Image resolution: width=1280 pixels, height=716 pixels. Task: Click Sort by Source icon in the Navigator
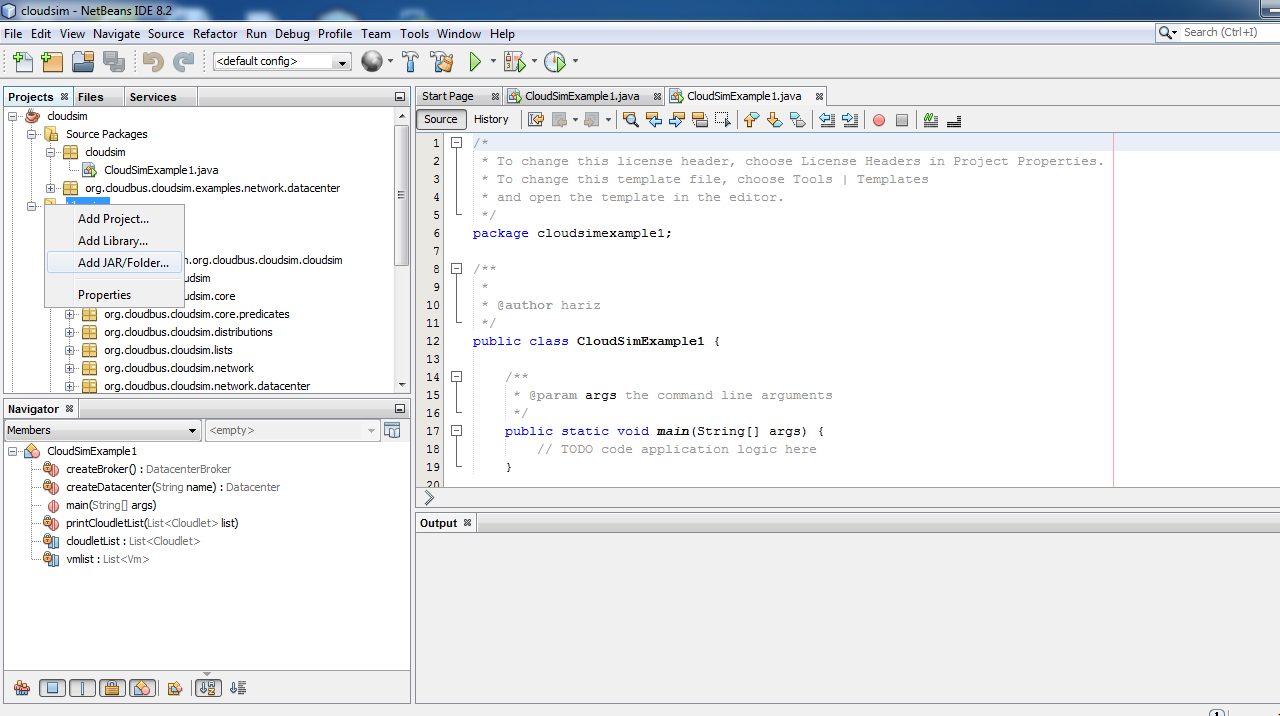click(x=238, y=688)
